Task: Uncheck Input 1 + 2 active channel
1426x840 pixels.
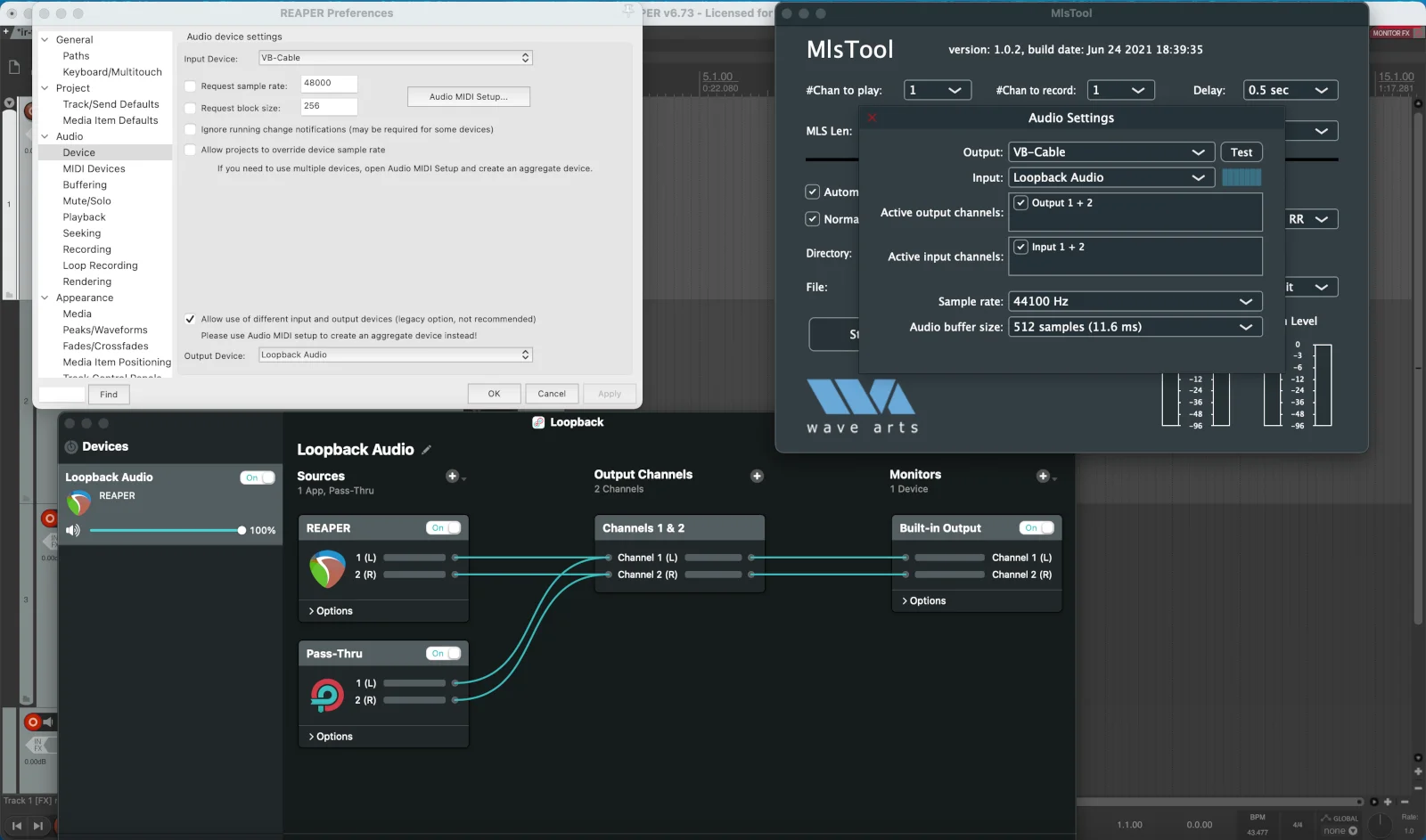Action: click(1021, 247)
